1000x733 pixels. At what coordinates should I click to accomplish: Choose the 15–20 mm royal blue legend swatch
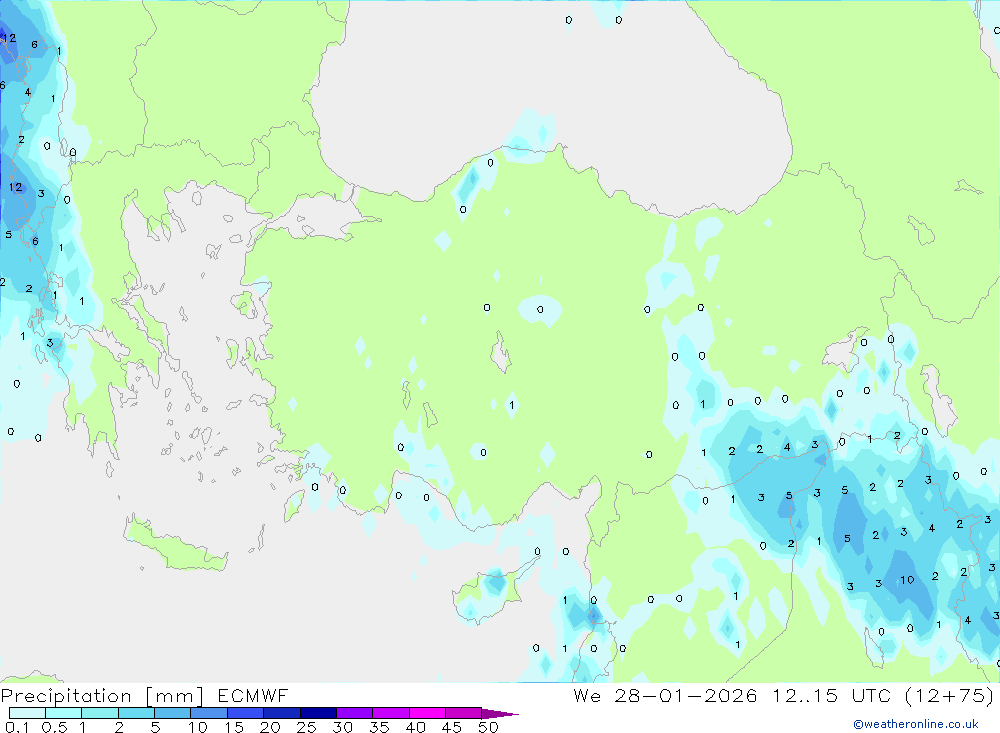246,713
